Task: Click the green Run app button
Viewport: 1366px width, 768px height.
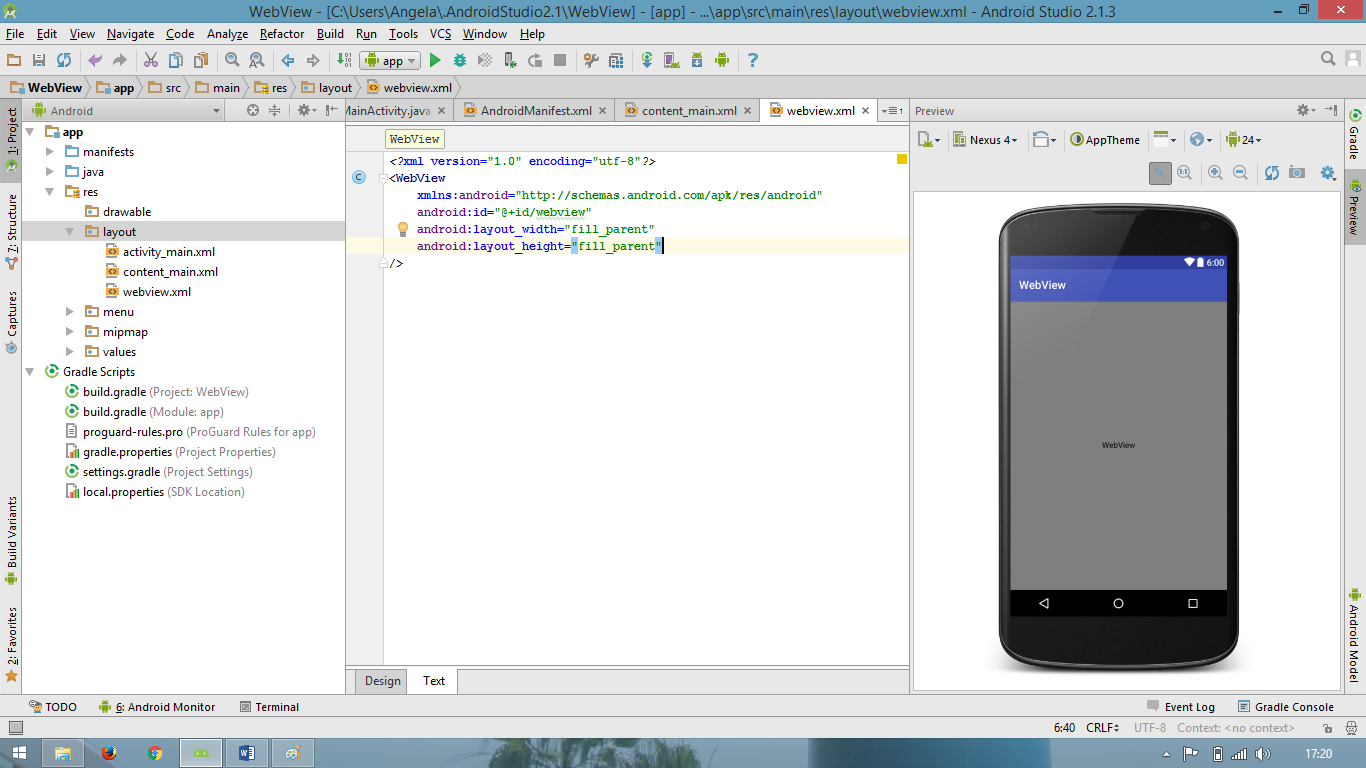Action: [x=435, y=61]
